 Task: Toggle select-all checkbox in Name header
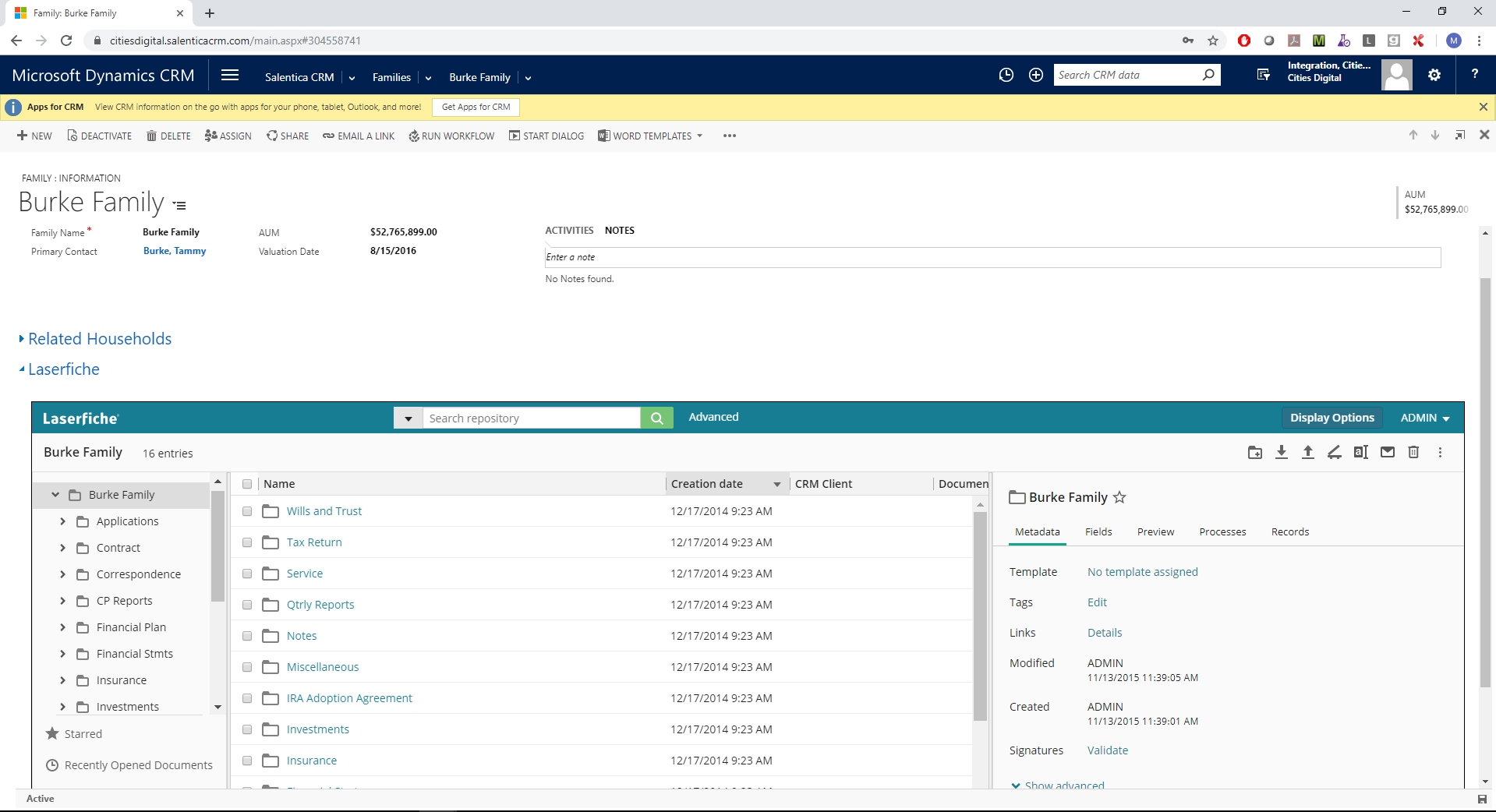pos(247,484)
